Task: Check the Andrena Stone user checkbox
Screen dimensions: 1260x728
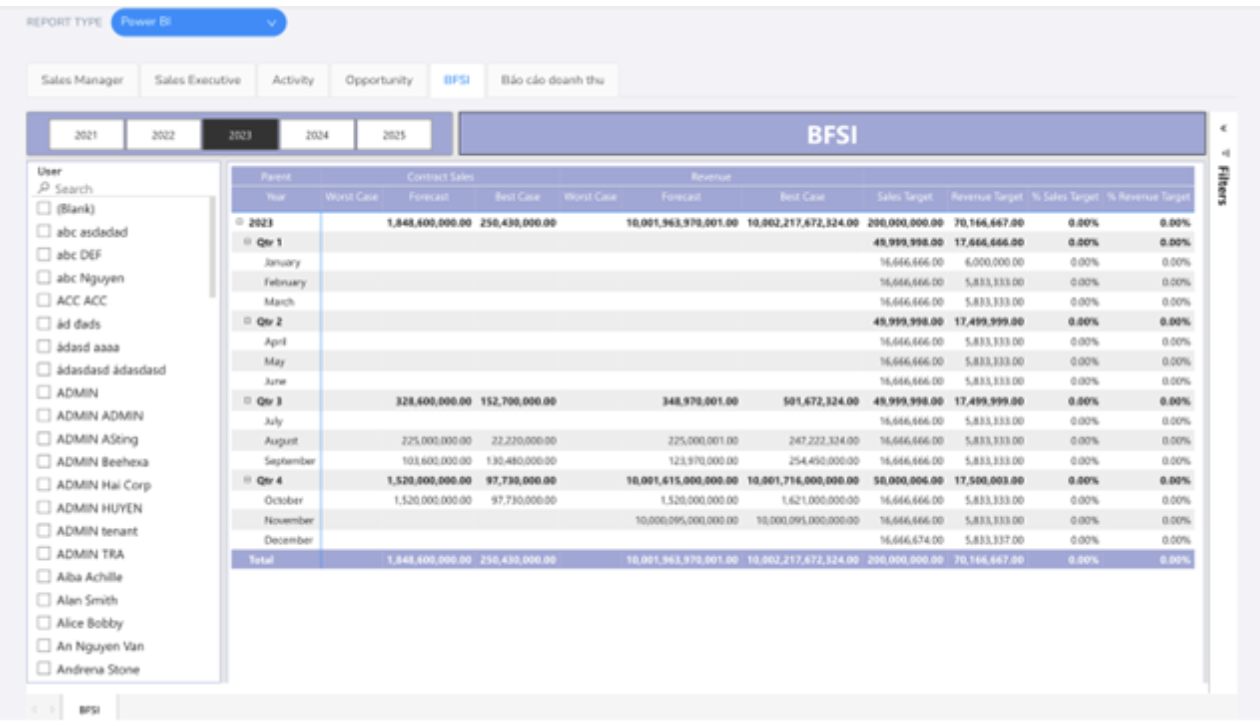Action: [43, 669]
